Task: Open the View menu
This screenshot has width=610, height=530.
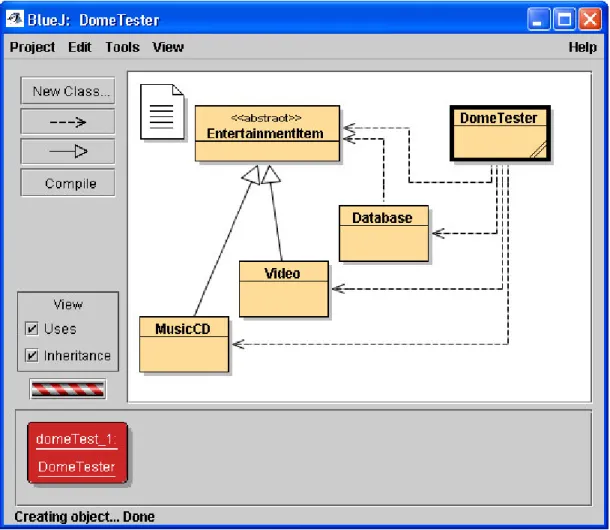Action: pyautogui.click(x=168, y=47)
